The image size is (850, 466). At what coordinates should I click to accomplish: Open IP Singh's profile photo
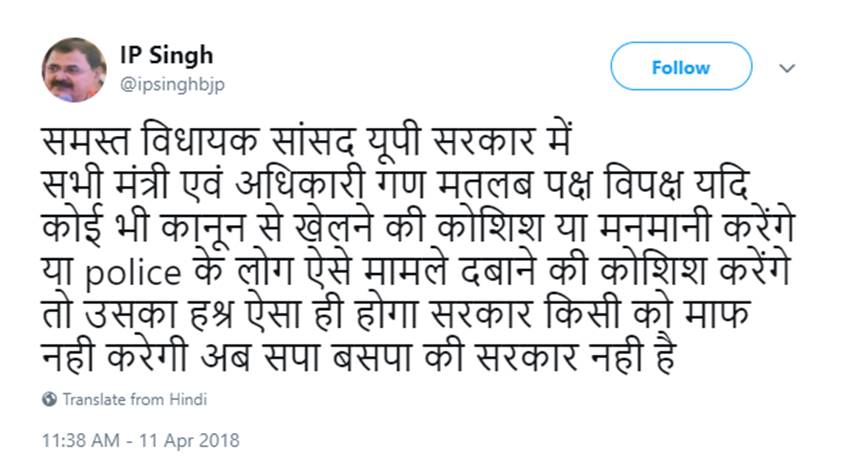tap(74, 70)
